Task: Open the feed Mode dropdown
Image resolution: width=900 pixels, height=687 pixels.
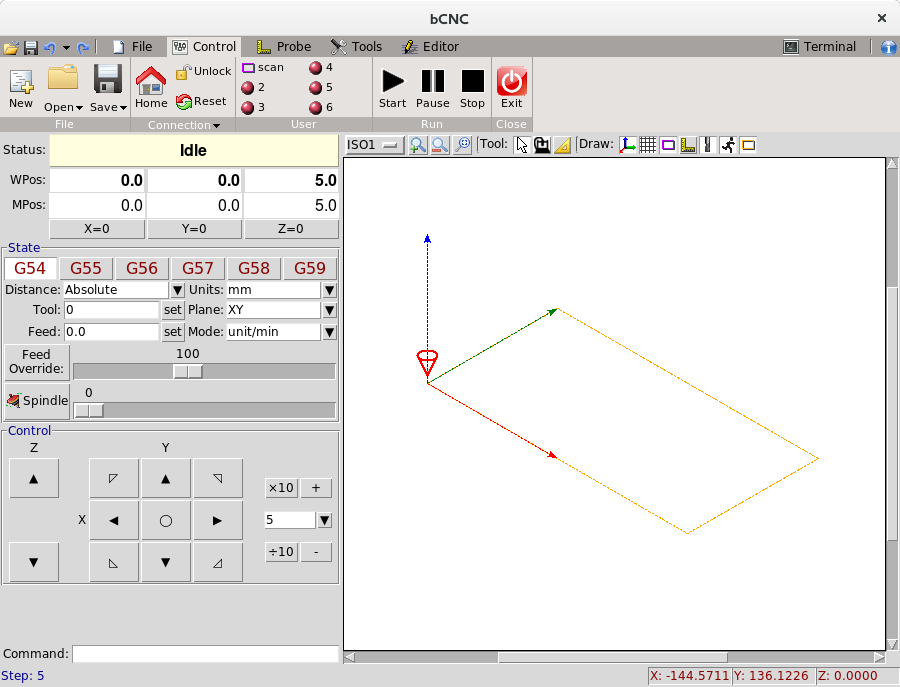Action: tap(329, 332)
